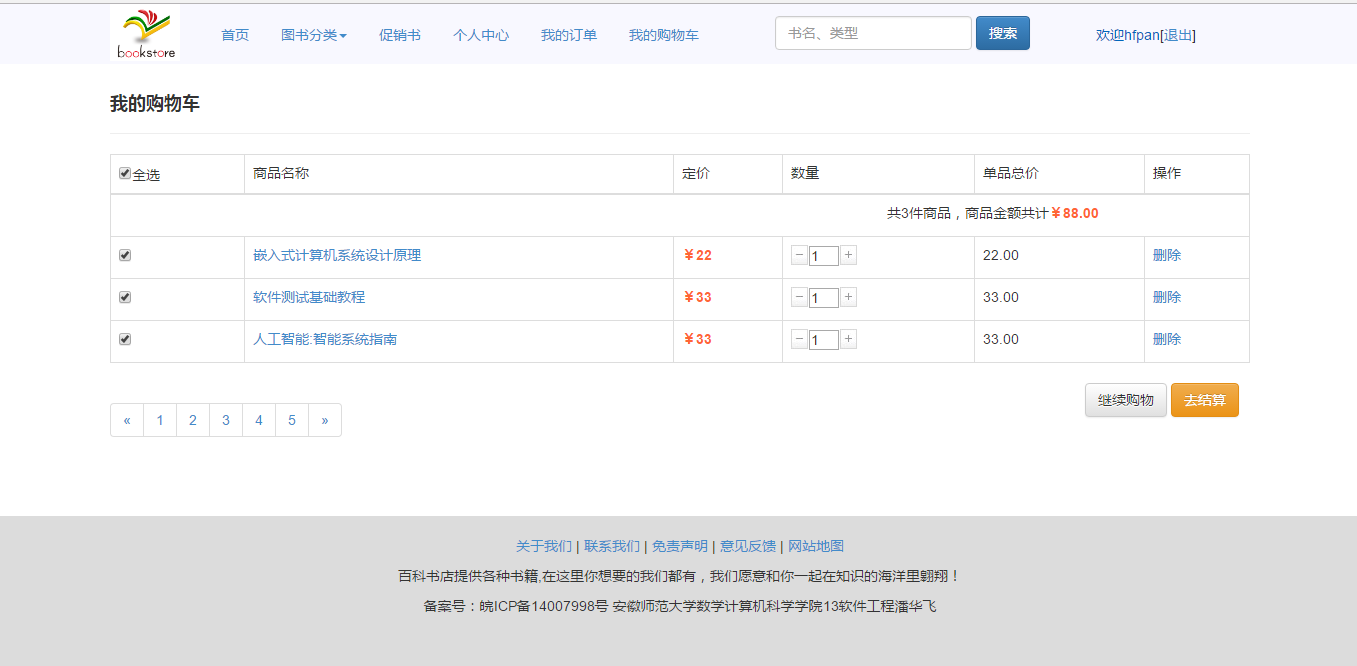Open the 免责声明 footer link

[x=680, y=546]
